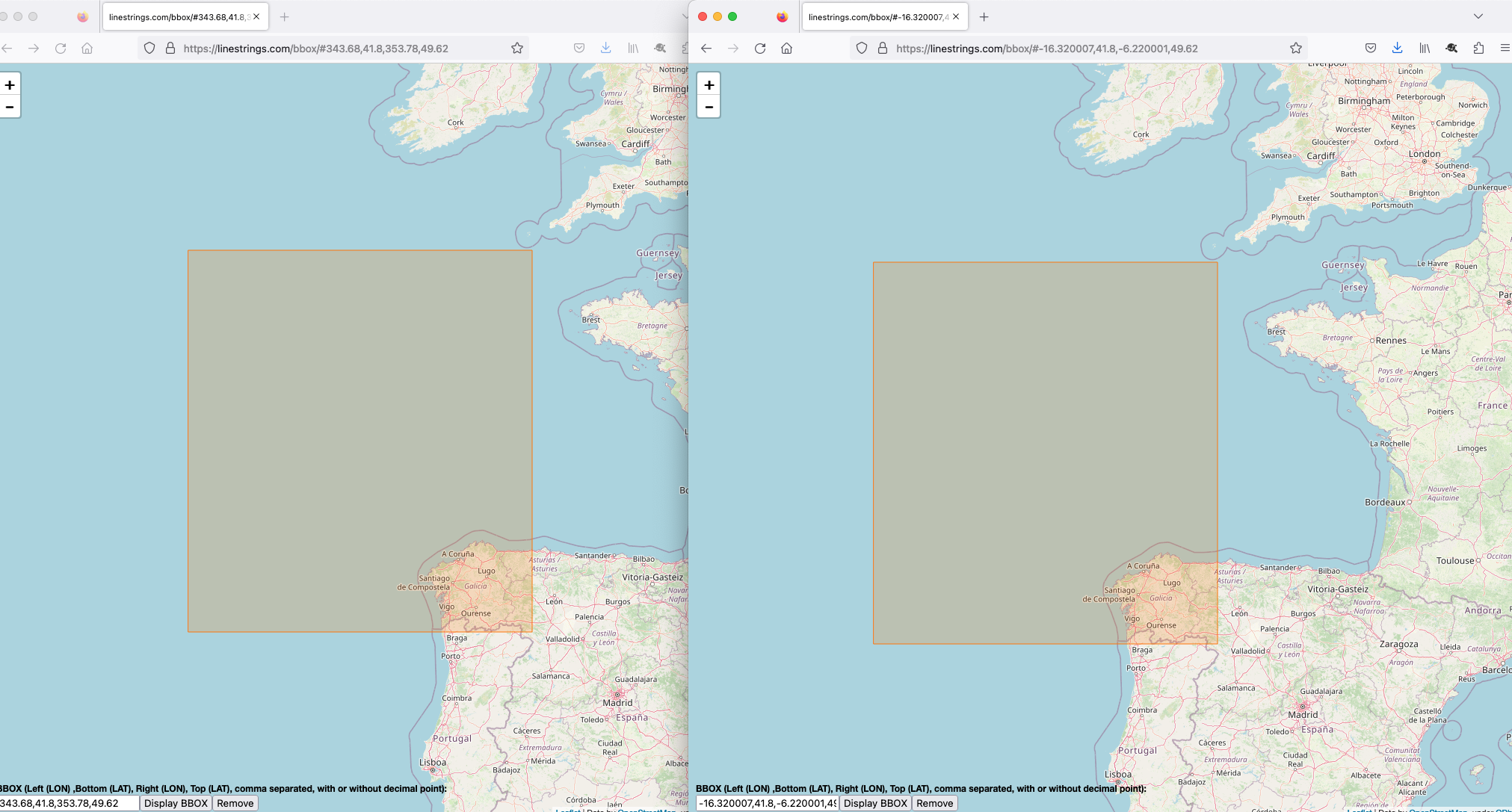
Task: Focus the right BBOX coordinates input
Action: pos(767,803)
